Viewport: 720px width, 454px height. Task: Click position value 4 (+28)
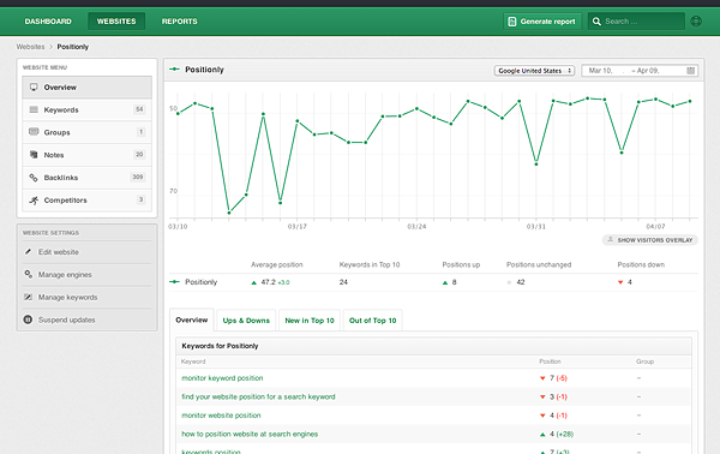(x=561, y=434)
